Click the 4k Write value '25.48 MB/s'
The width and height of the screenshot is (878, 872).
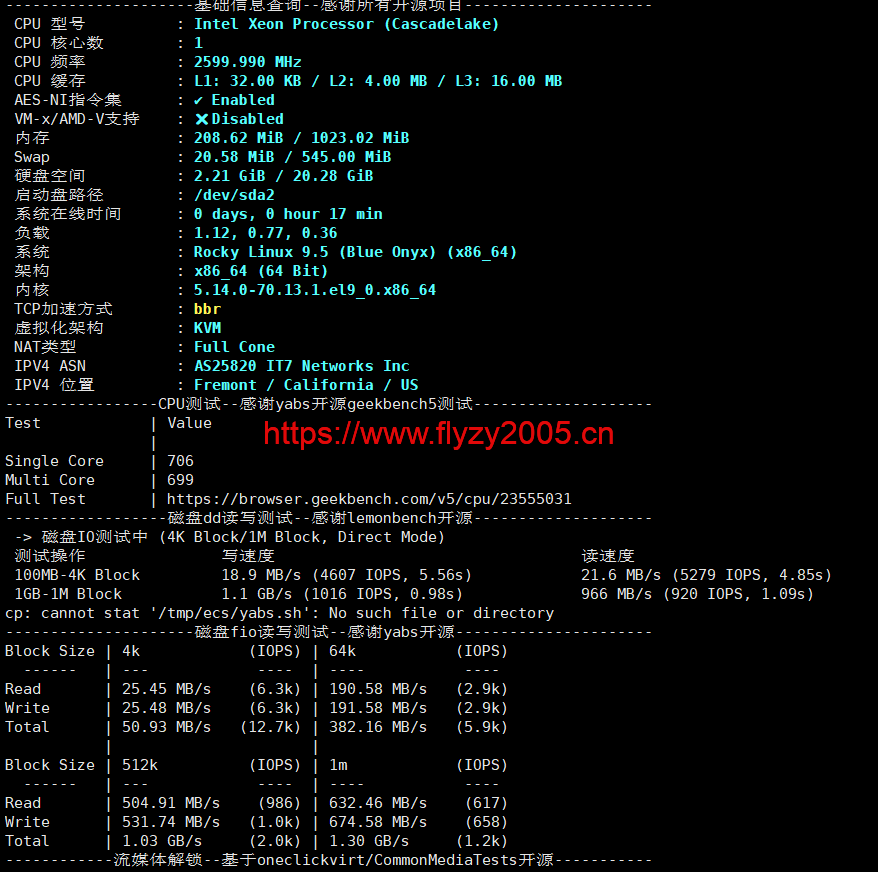tap(167, 708)
